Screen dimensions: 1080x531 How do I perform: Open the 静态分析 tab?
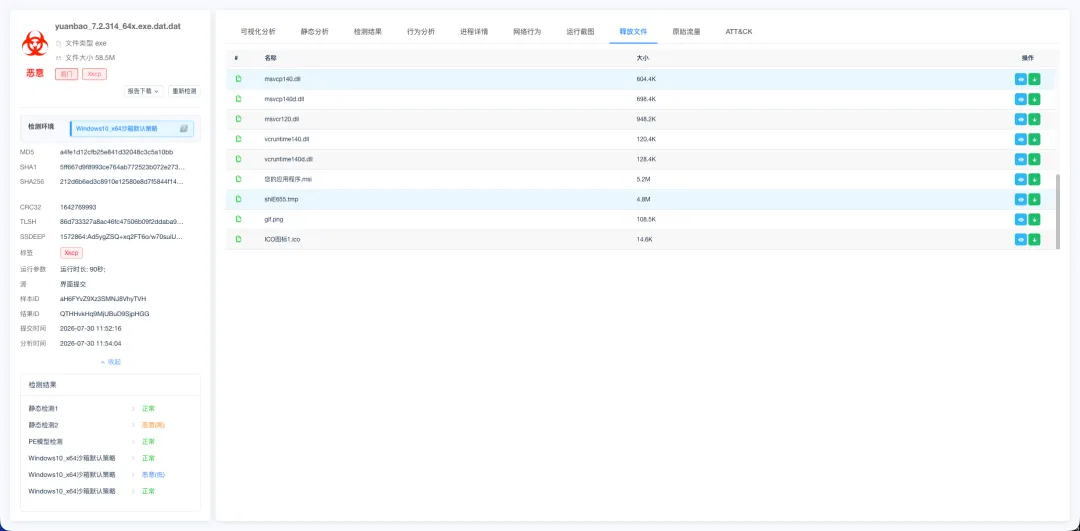(314, 32)
